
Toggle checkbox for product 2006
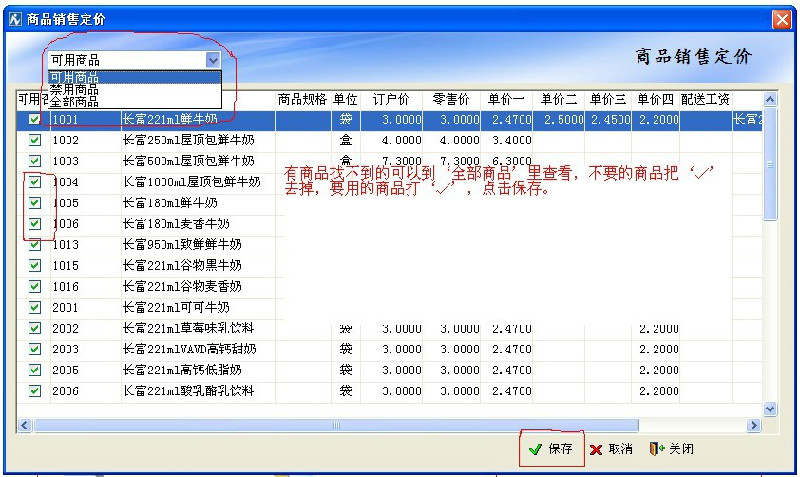(34, 391)
